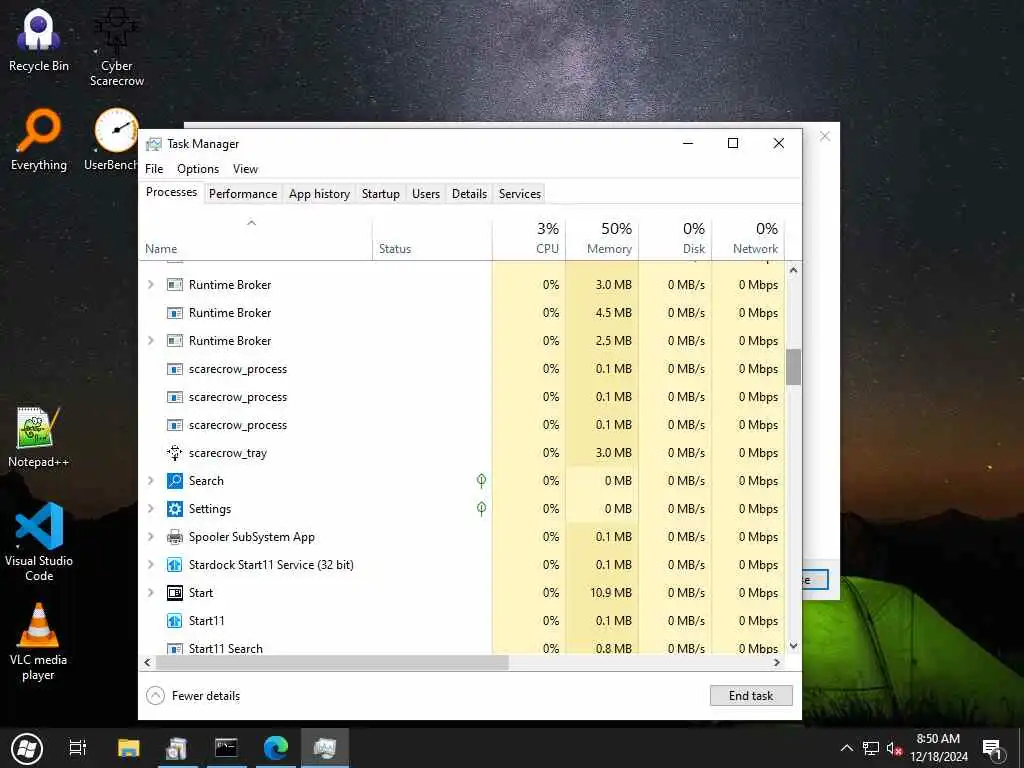Switch to the Users tab
The image size is (1024, 768).
pyautogui.click(x=426, y=194)
